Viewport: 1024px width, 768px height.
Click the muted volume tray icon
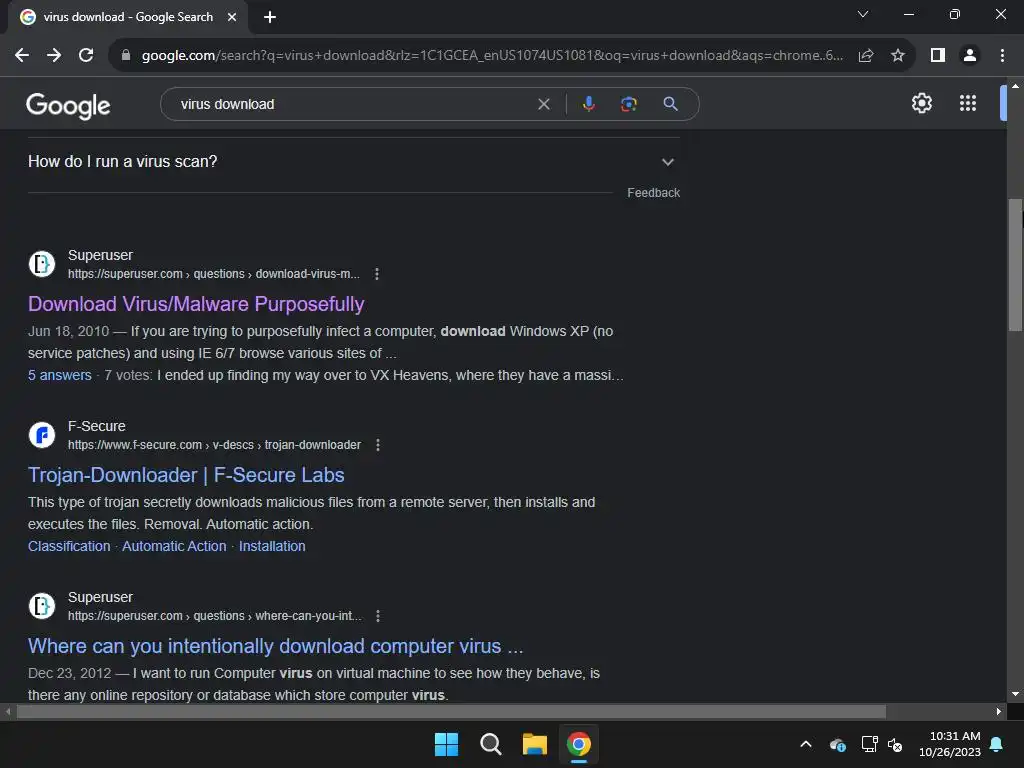[x=895, y=744]
